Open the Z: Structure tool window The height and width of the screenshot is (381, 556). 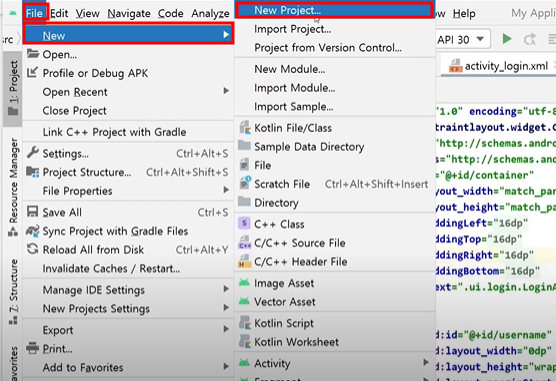(13, 292)
